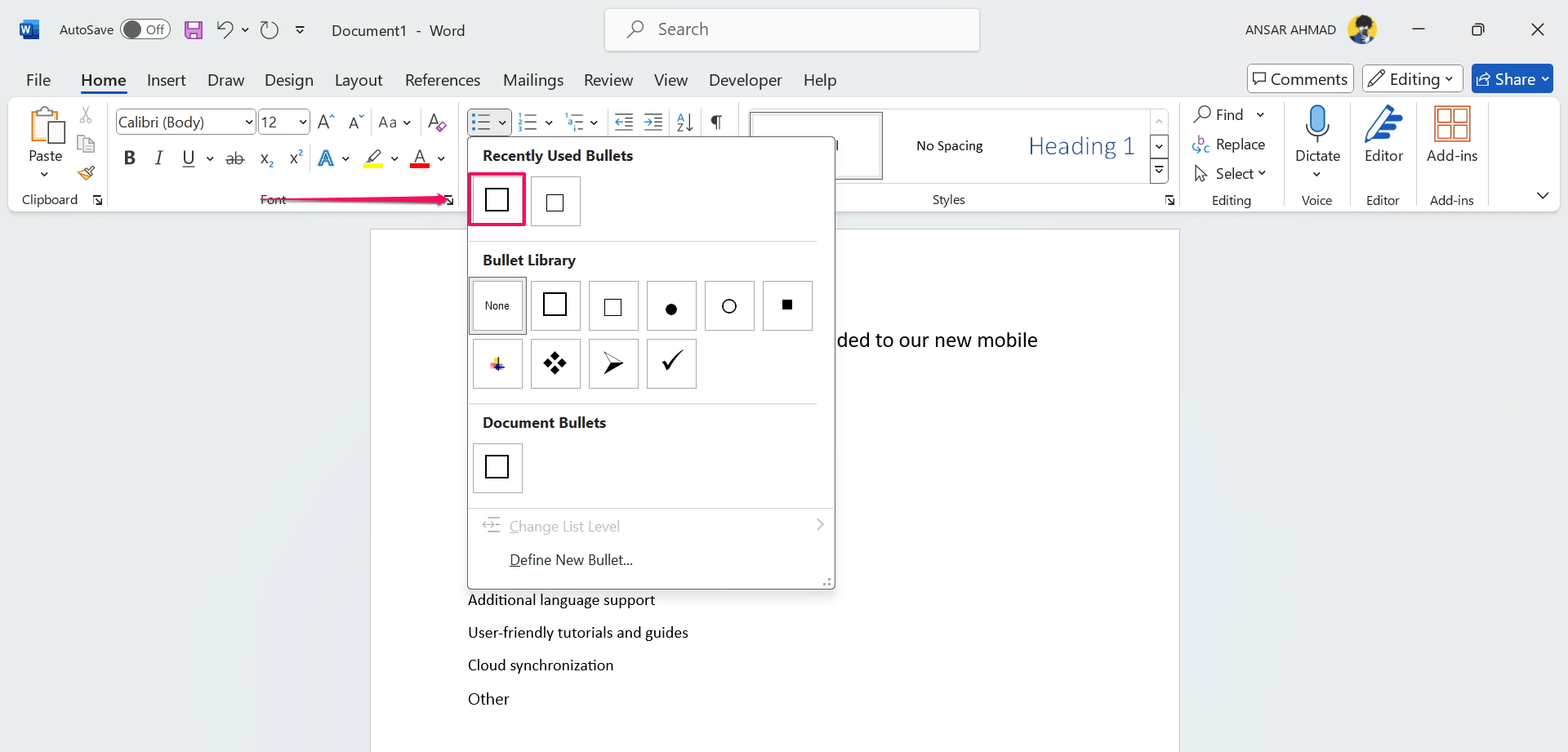1568x752 pixels.
Task: Click the Comments button
Action: tap(1300, 79)
